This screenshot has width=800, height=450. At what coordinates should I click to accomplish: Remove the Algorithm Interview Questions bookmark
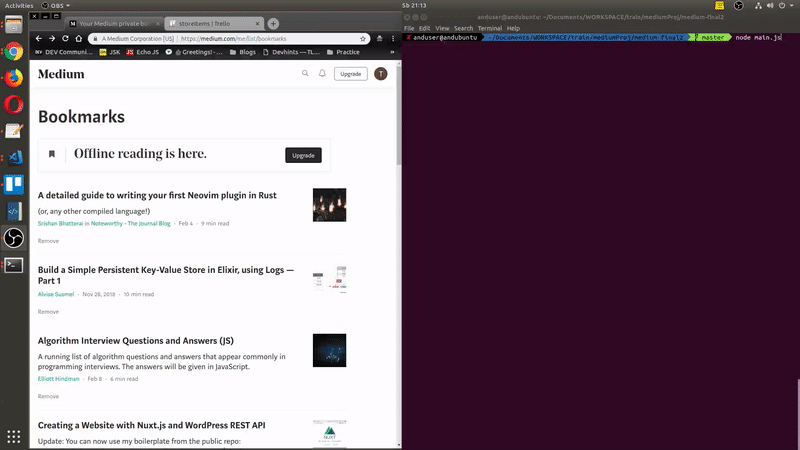click(48, 396)
